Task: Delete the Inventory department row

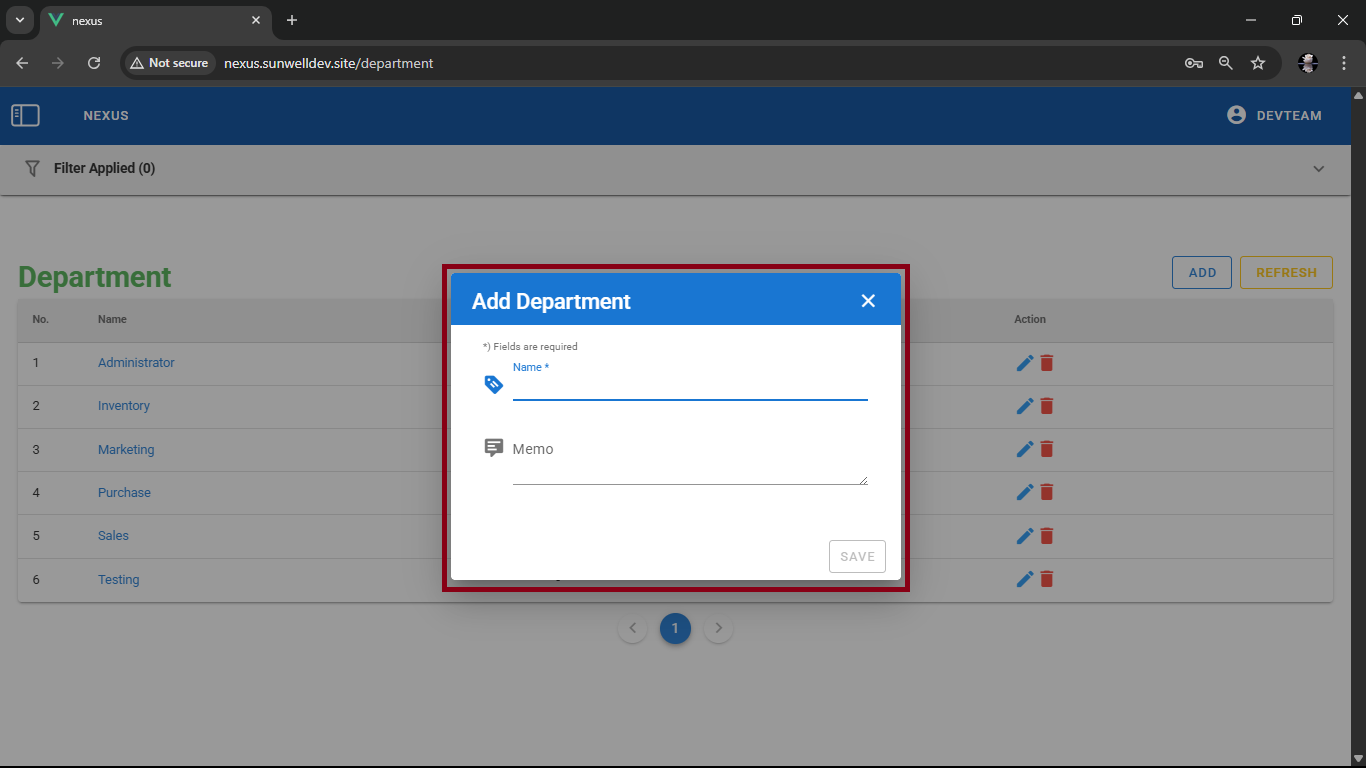Action: click(x=1047, y=406)
